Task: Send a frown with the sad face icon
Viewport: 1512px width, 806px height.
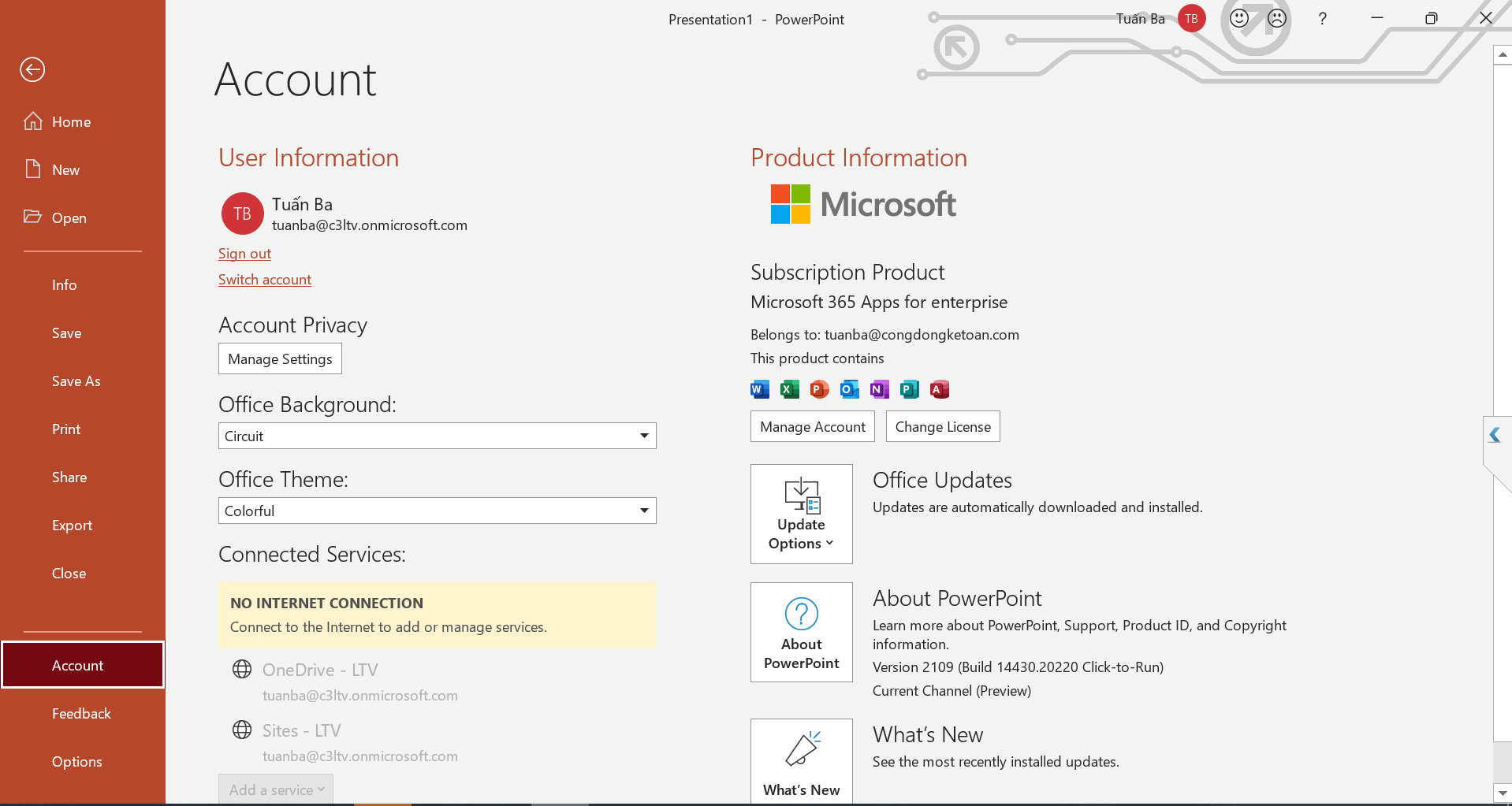Action: (1277, 18)
